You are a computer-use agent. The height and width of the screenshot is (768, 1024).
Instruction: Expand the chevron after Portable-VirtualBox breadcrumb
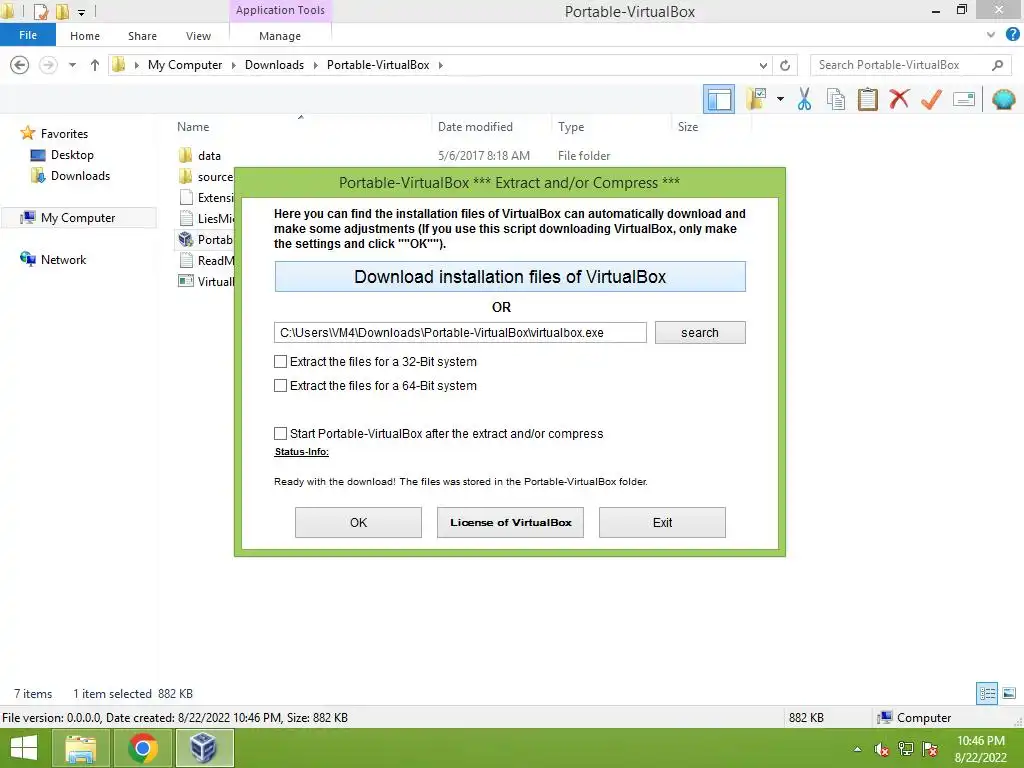[441, 65]
